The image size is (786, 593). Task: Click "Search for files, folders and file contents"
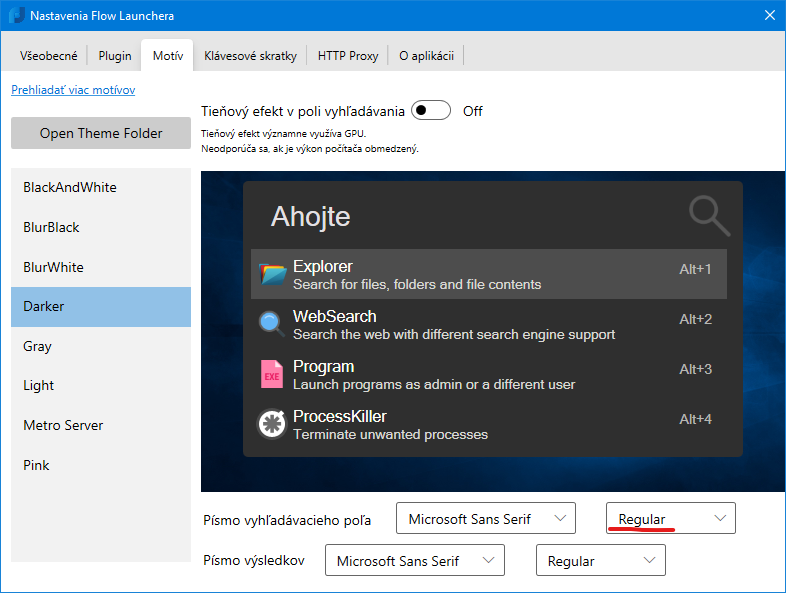(x=417, y=284)
